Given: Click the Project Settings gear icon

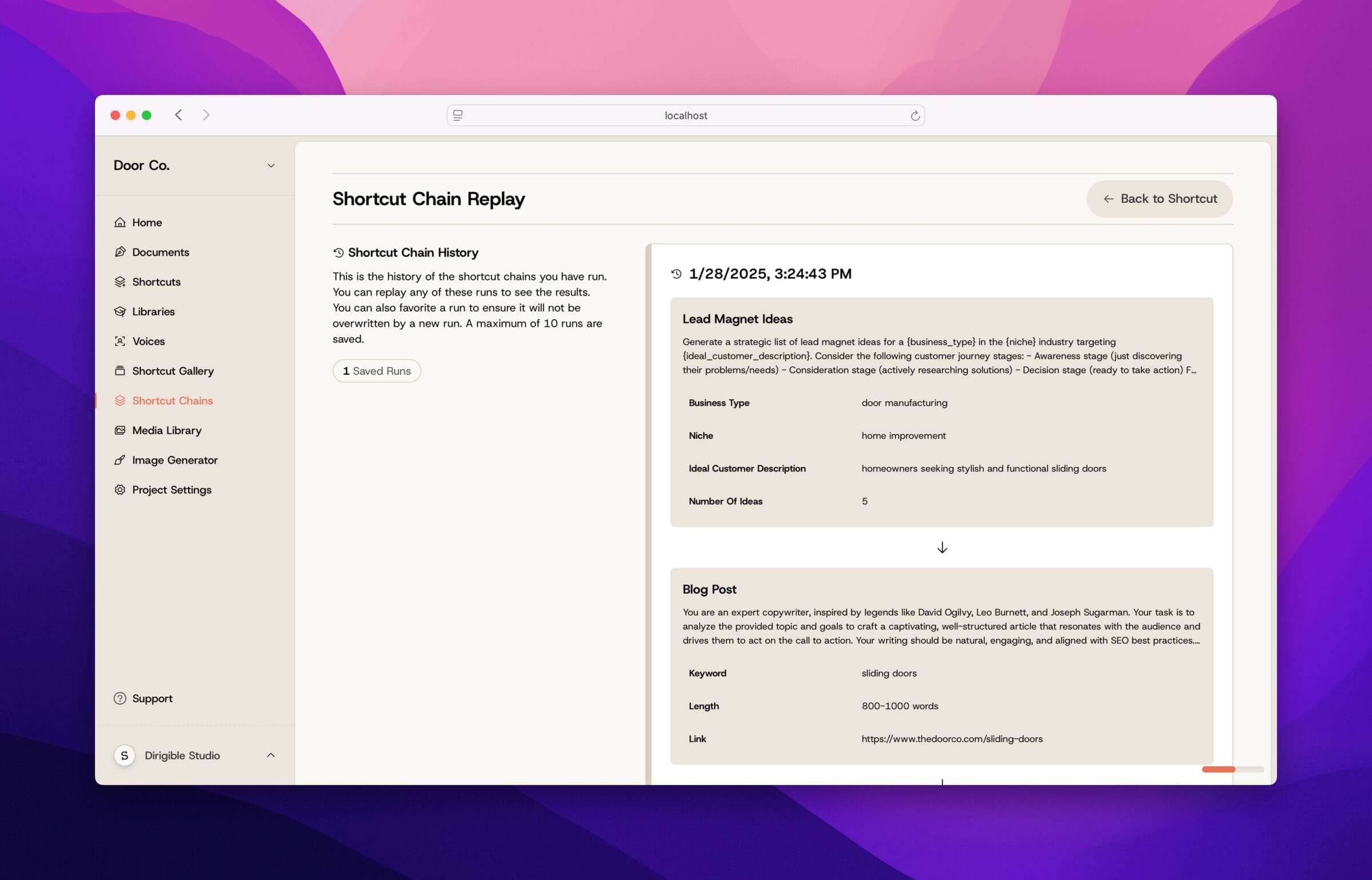Looking at the screenshot, I should coord(119,490).
